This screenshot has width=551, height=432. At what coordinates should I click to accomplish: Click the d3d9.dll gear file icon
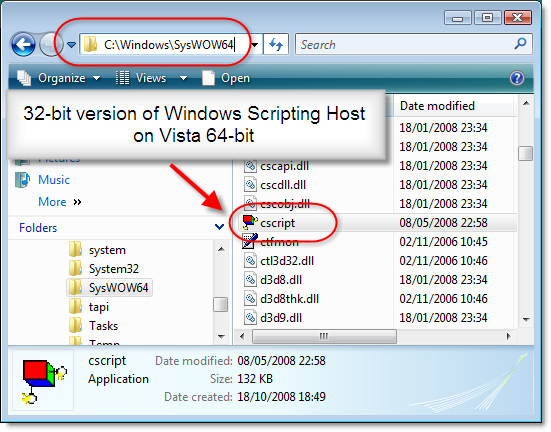(x=250, y=317)
